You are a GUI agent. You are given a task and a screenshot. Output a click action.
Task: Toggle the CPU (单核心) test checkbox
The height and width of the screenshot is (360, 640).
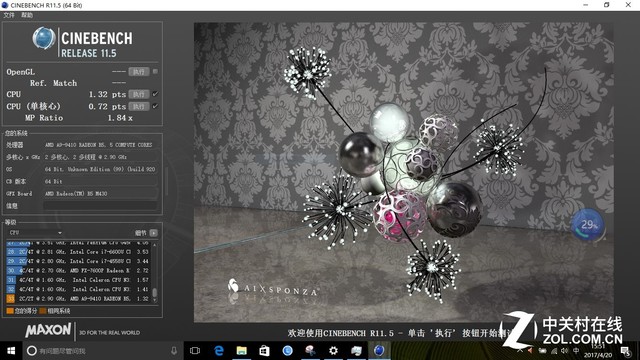pyautogui.click(x=155, y=106)
